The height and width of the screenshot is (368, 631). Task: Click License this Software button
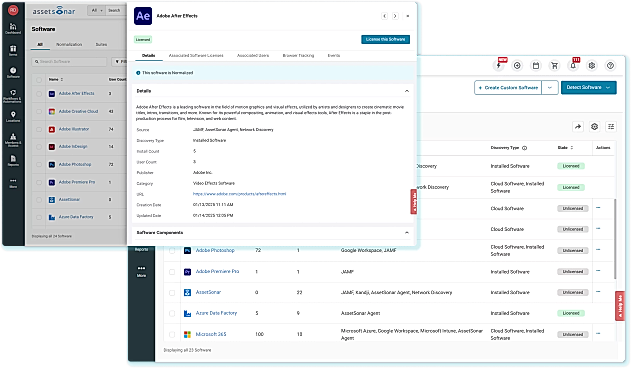[x=386, y=39]
